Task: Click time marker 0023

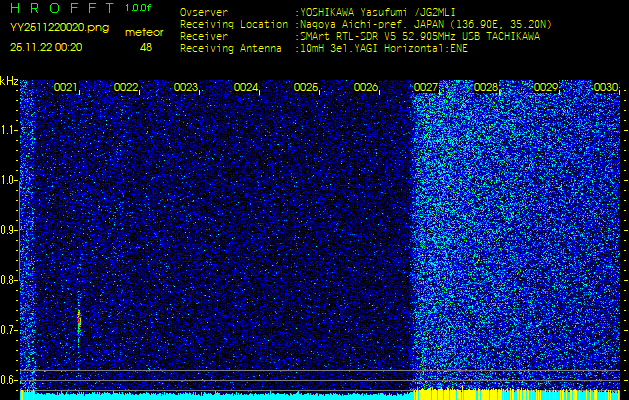Action: [x=186, y=87]
